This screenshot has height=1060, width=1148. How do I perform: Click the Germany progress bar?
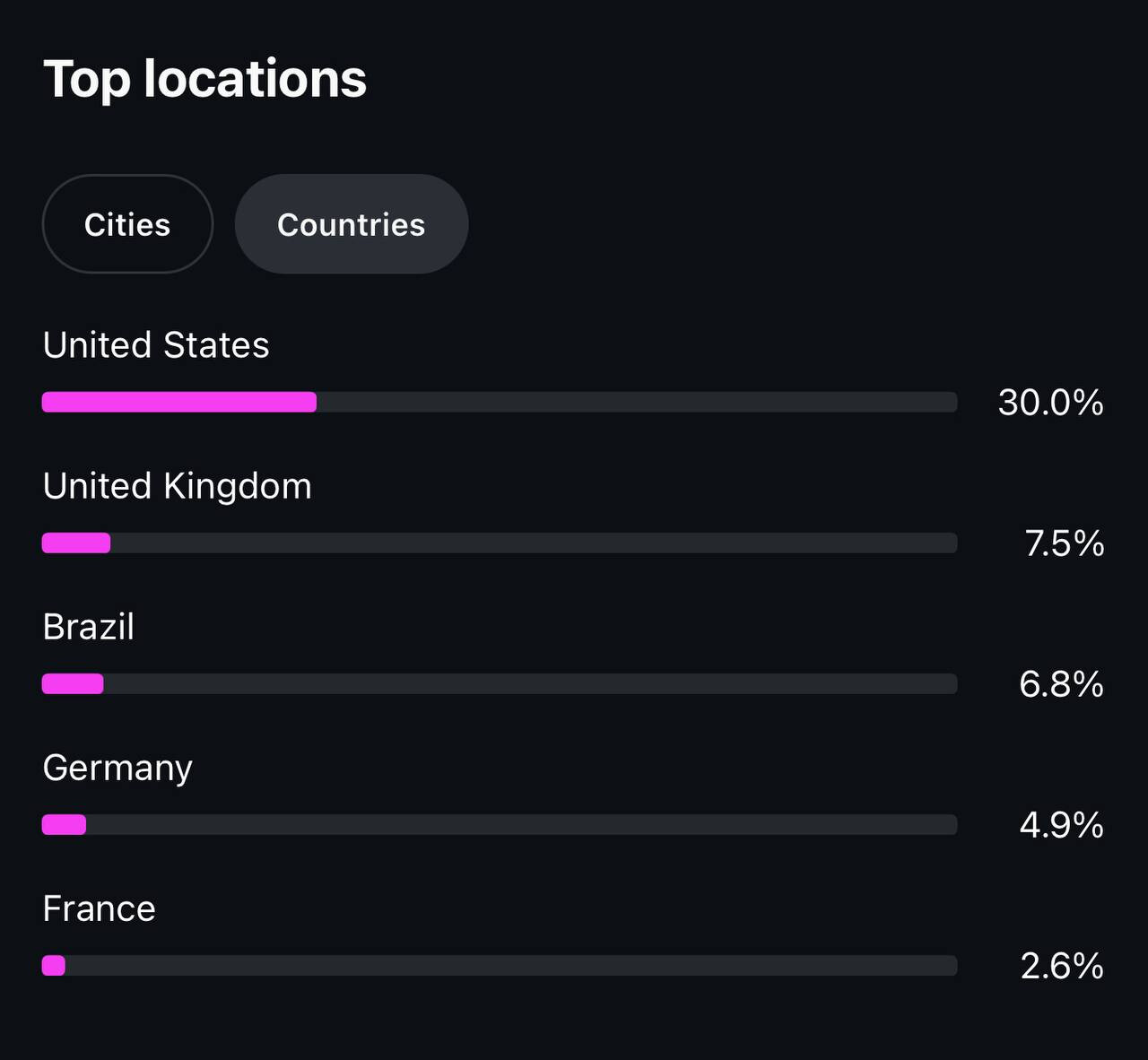[500, 824]
